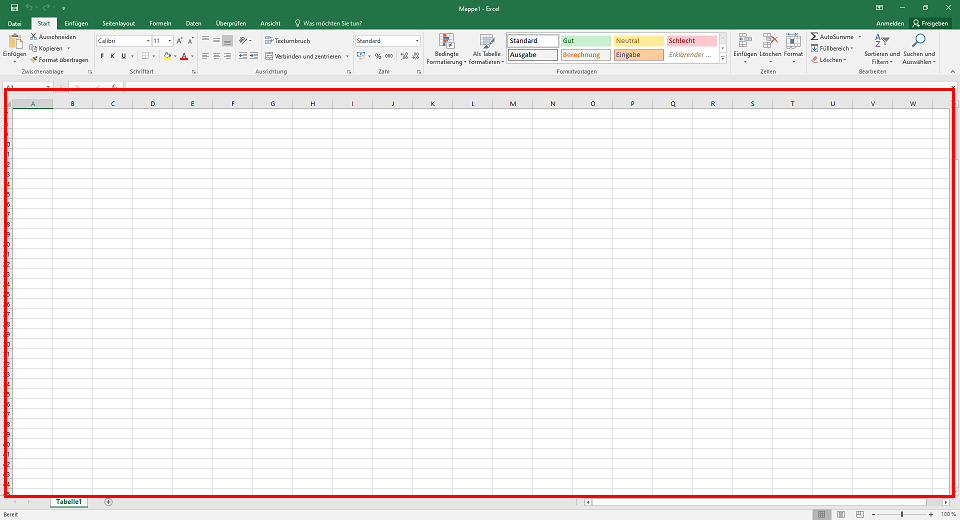Click the zoom in plus button
The height and width of the screenshot is (520, 960).
tap(931, 514)
